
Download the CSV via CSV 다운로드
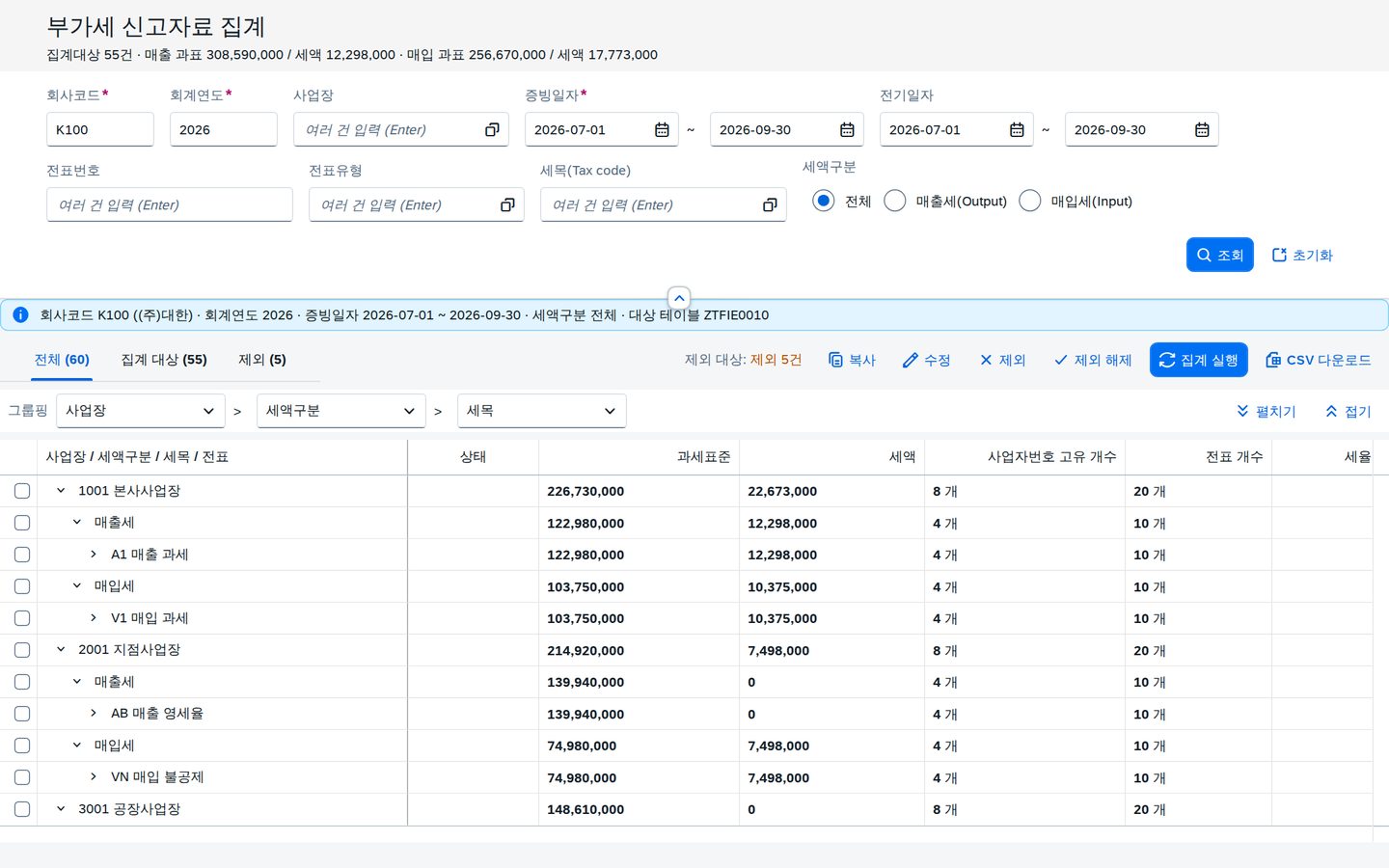pos(1318,360)
